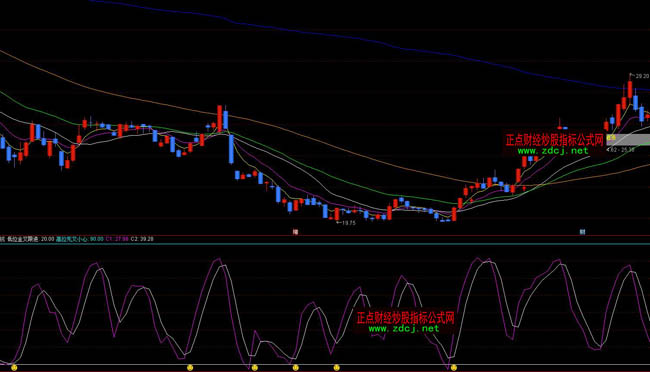Click the large blue gap-down candle

[x=231, y=149]
